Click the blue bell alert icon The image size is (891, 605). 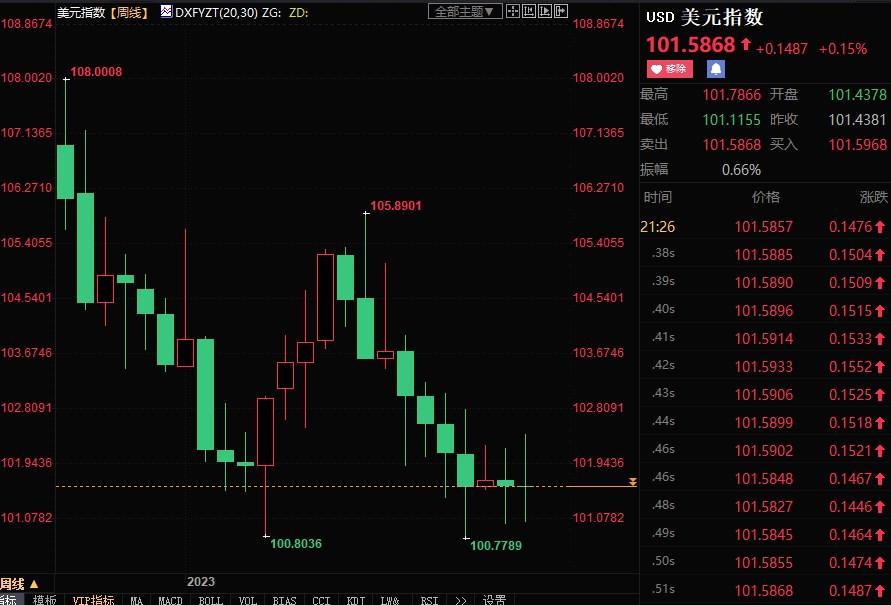(715, 69)
